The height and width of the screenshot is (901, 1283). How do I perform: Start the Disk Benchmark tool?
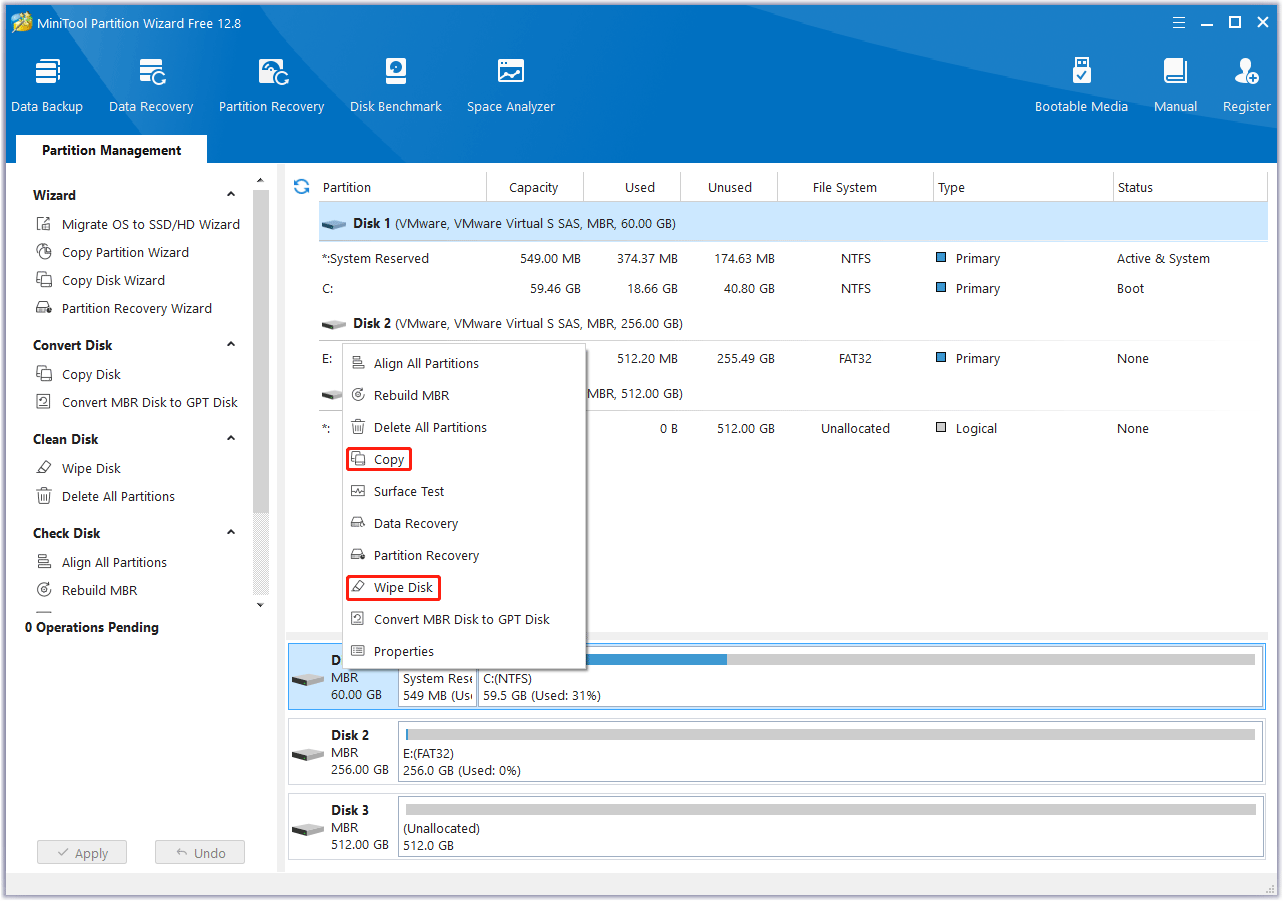[x=396, y=85]
